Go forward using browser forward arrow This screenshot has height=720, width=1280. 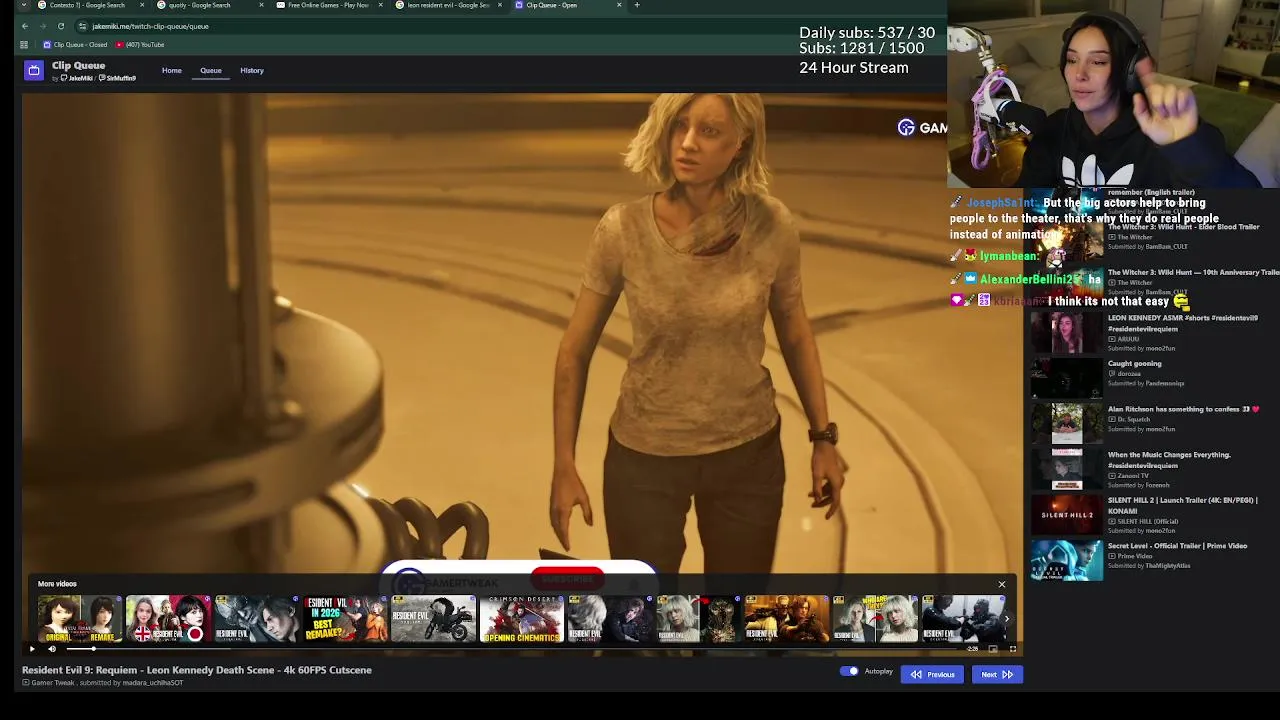click(x=42, y=26)
